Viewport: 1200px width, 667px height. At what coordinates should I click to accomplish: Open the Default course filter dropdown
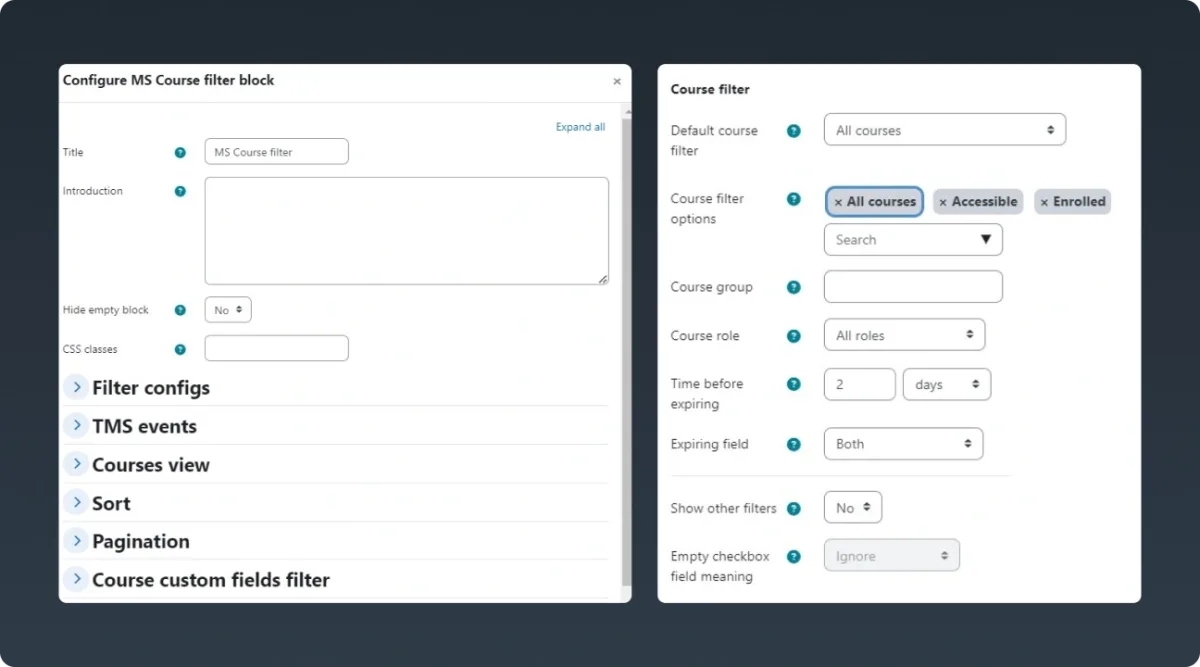coord(945,130)
